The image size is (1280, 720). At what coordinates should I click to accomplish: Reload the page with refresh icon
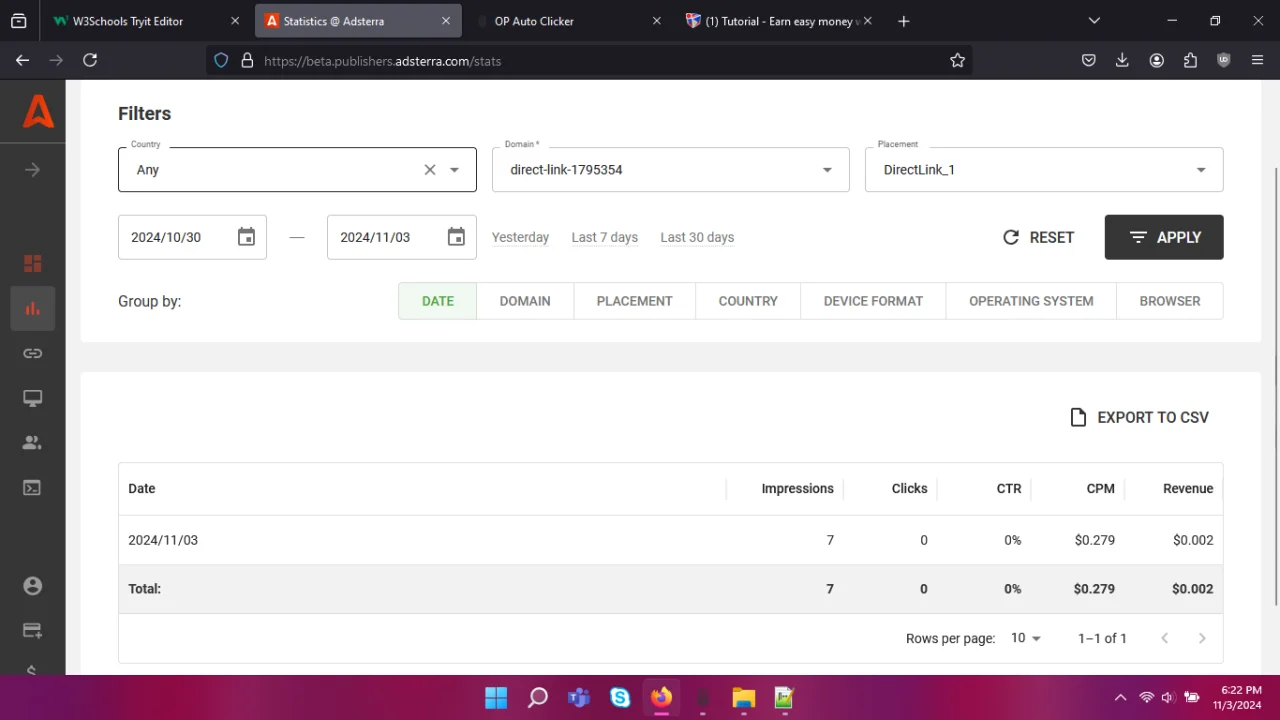(90, 60)
